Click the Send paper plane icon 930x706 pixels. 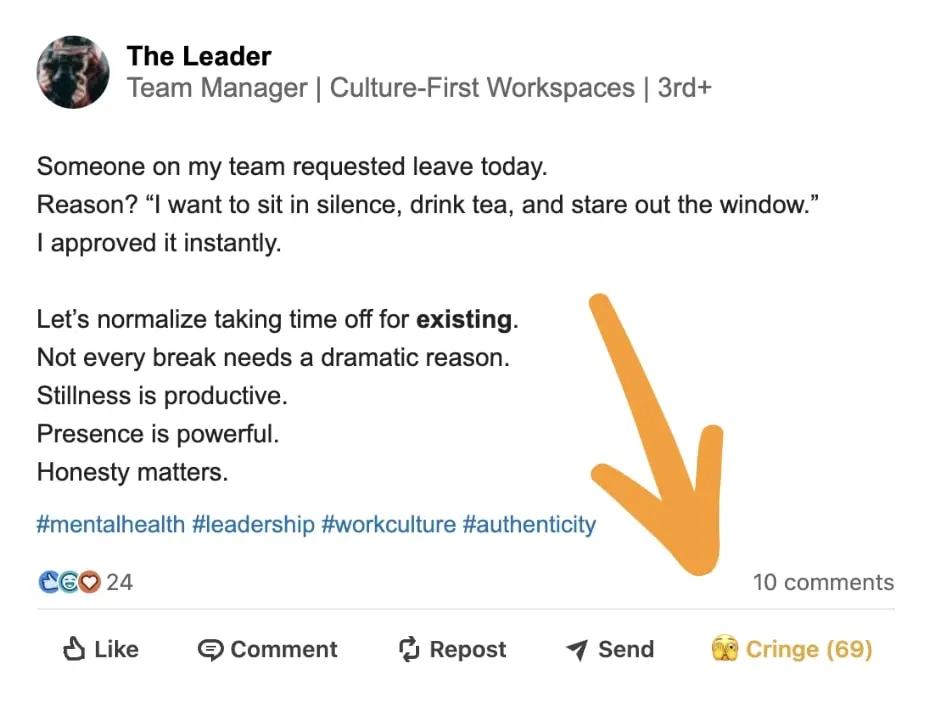tap(578, 649)
